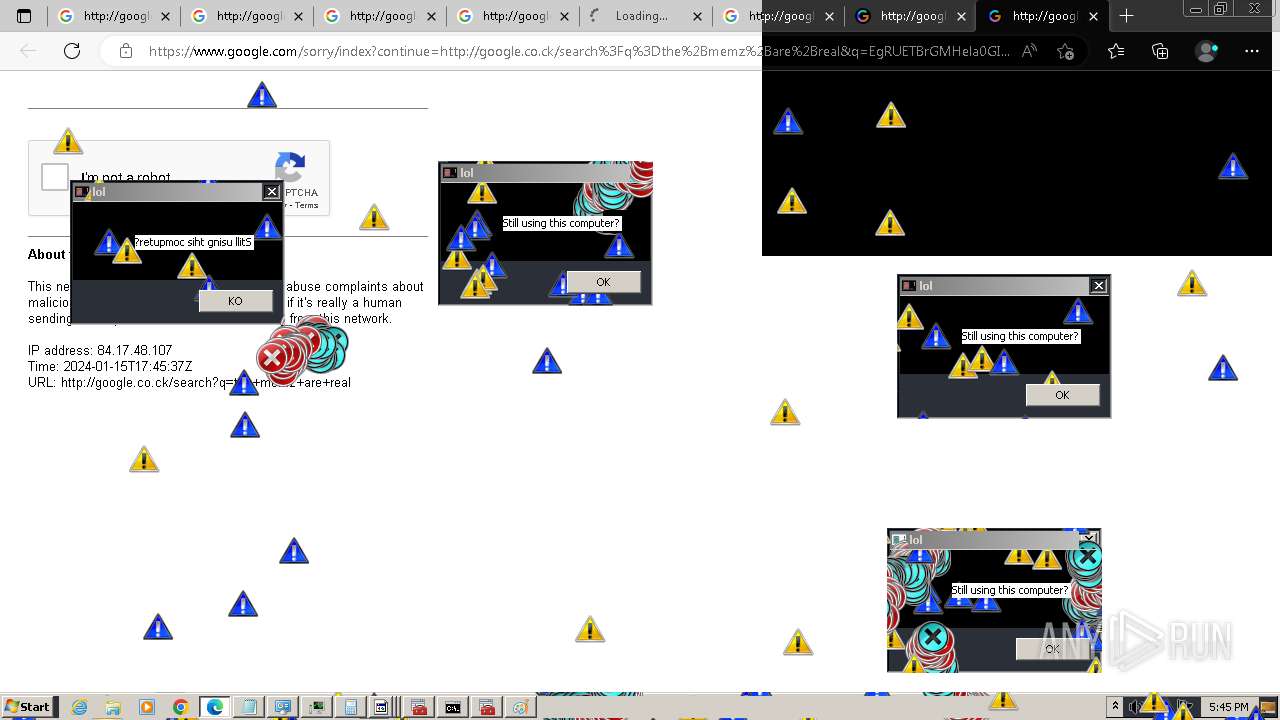The image size is (1280, 720).
Task: Click the mirrored '?retupmoc siht gnisu llitS' message
Action: [x=193, y=242]
